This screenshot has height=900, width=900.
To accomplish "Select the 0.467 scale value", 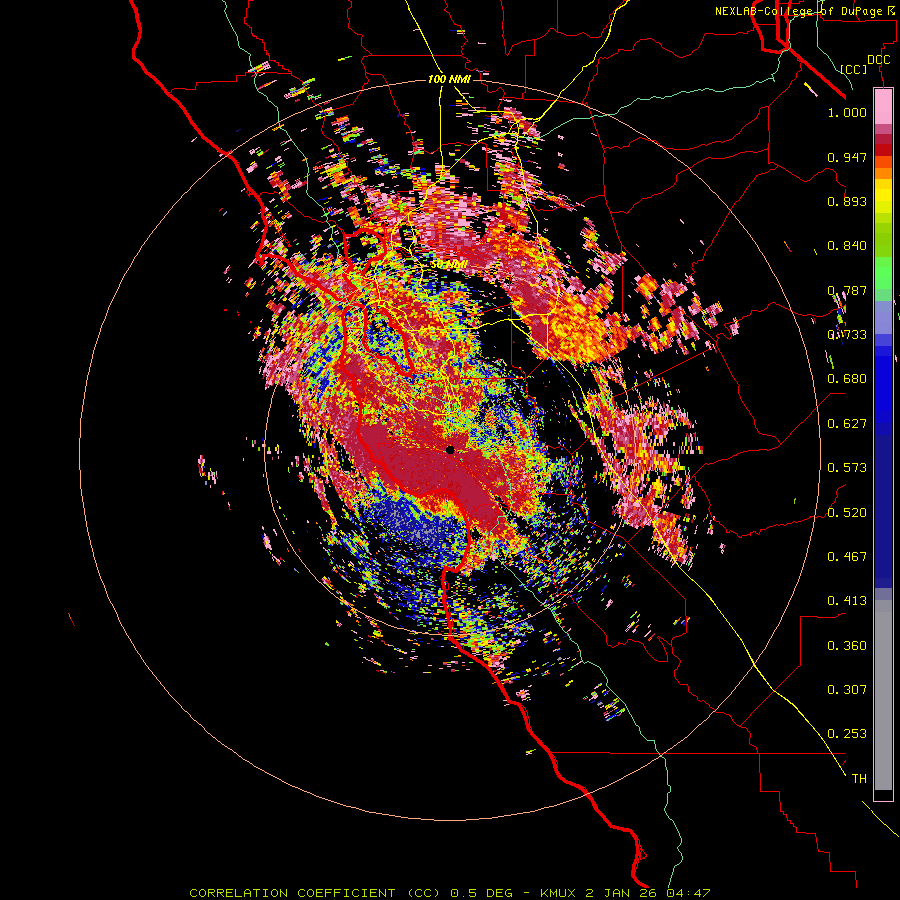I will [847, 557].
